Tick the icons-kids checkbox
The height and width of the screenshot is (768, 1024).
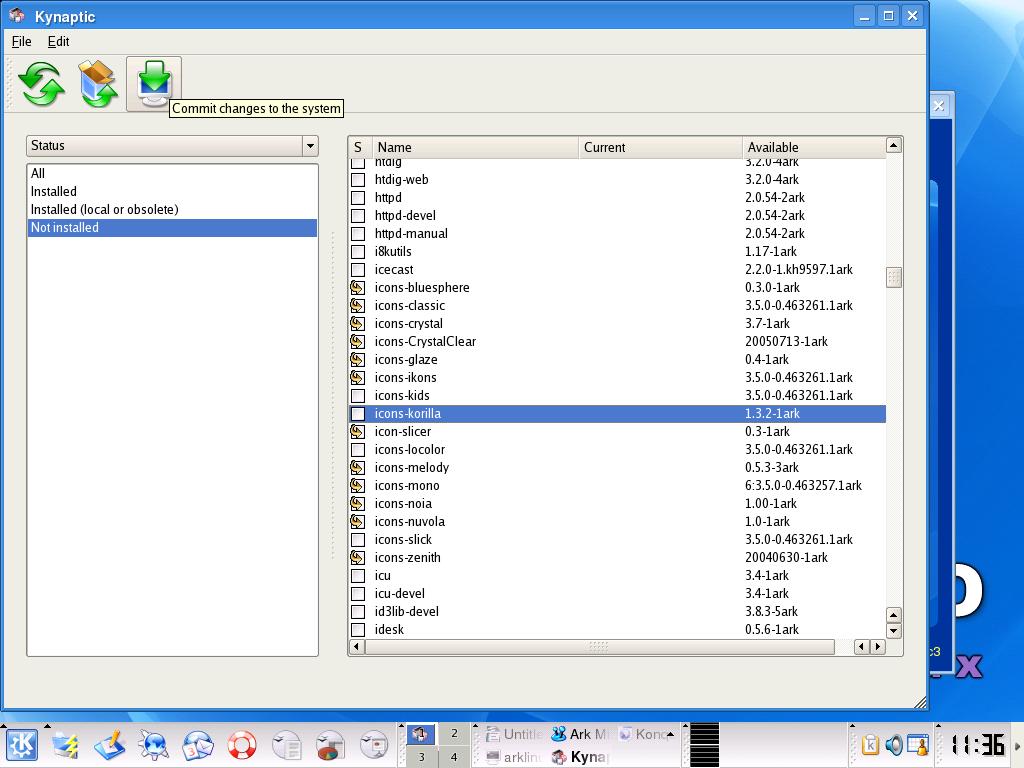tap(358, 396)
